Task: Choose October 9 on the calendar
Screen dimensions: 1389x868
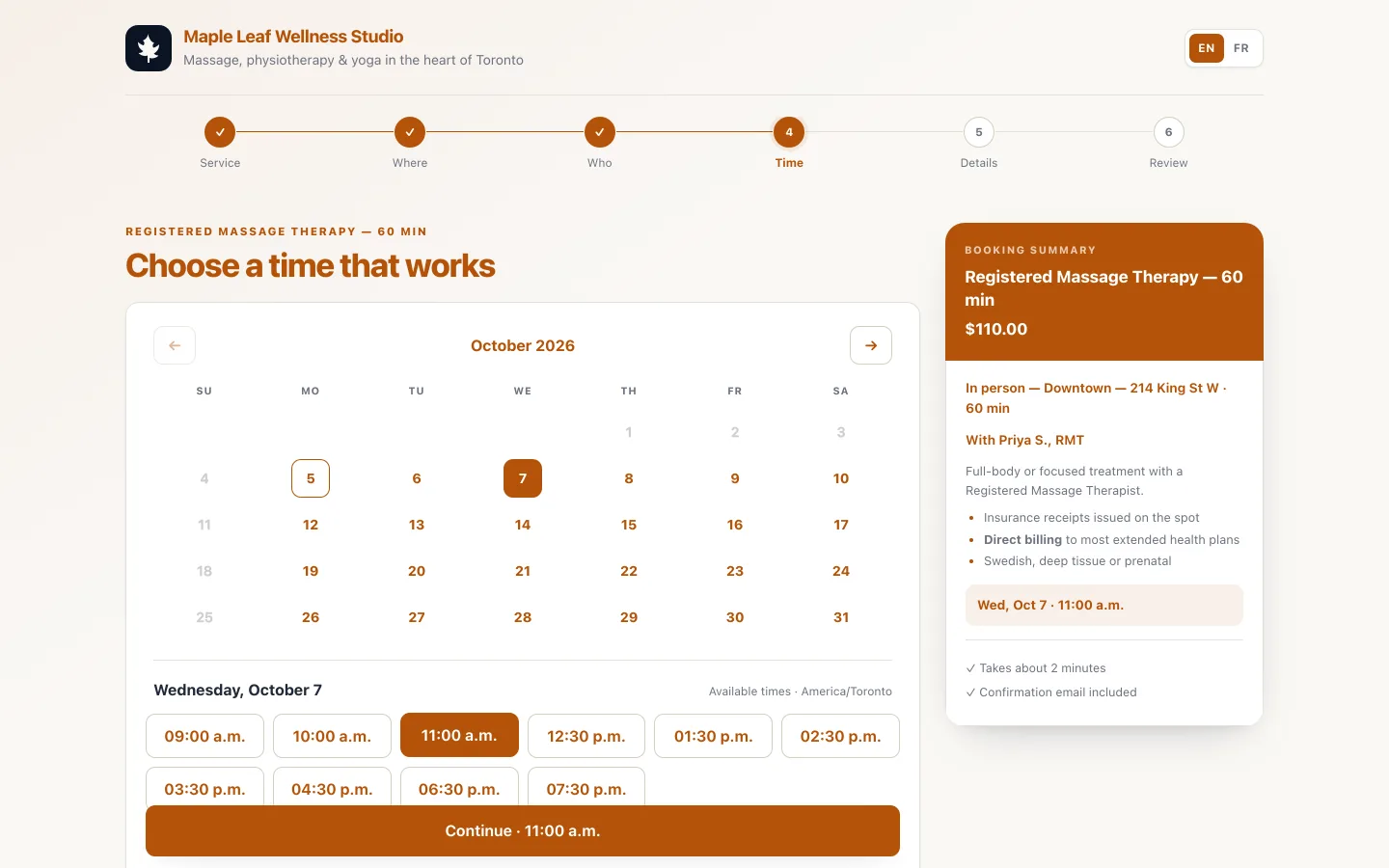Action: (735, 478)
